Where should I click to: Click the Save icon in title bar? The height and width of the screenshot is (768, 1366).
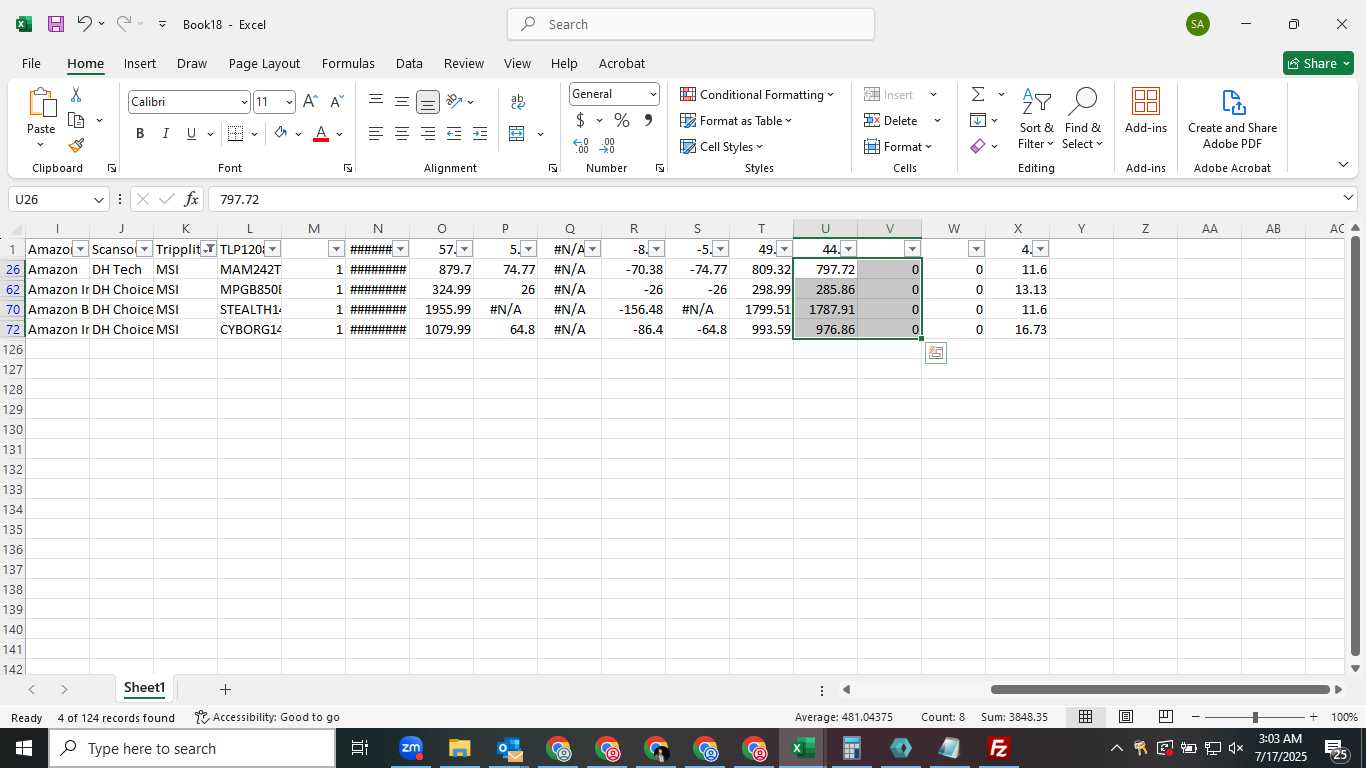click(56, 24)
